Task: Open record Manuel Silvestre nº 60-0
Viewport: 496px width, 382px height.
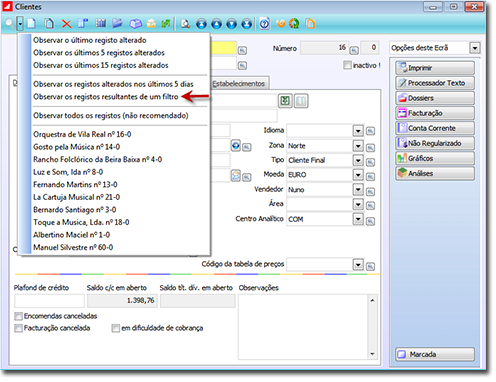Action: tap(73, 248)
